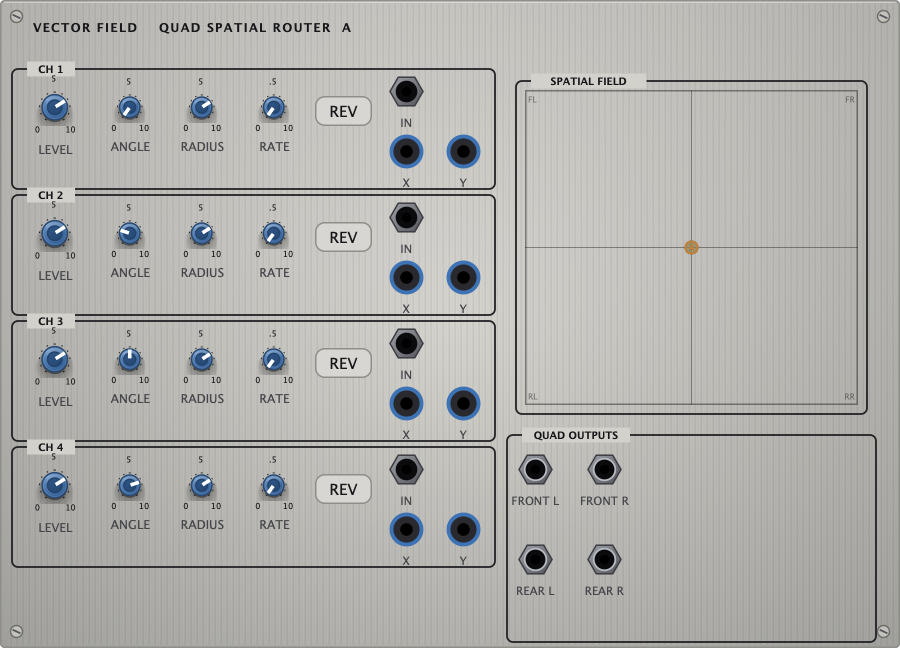Image resolution: width=900 pixels, height=648 pixels.
Task: Click the CH 1 Y control jack
Action: 463,152
